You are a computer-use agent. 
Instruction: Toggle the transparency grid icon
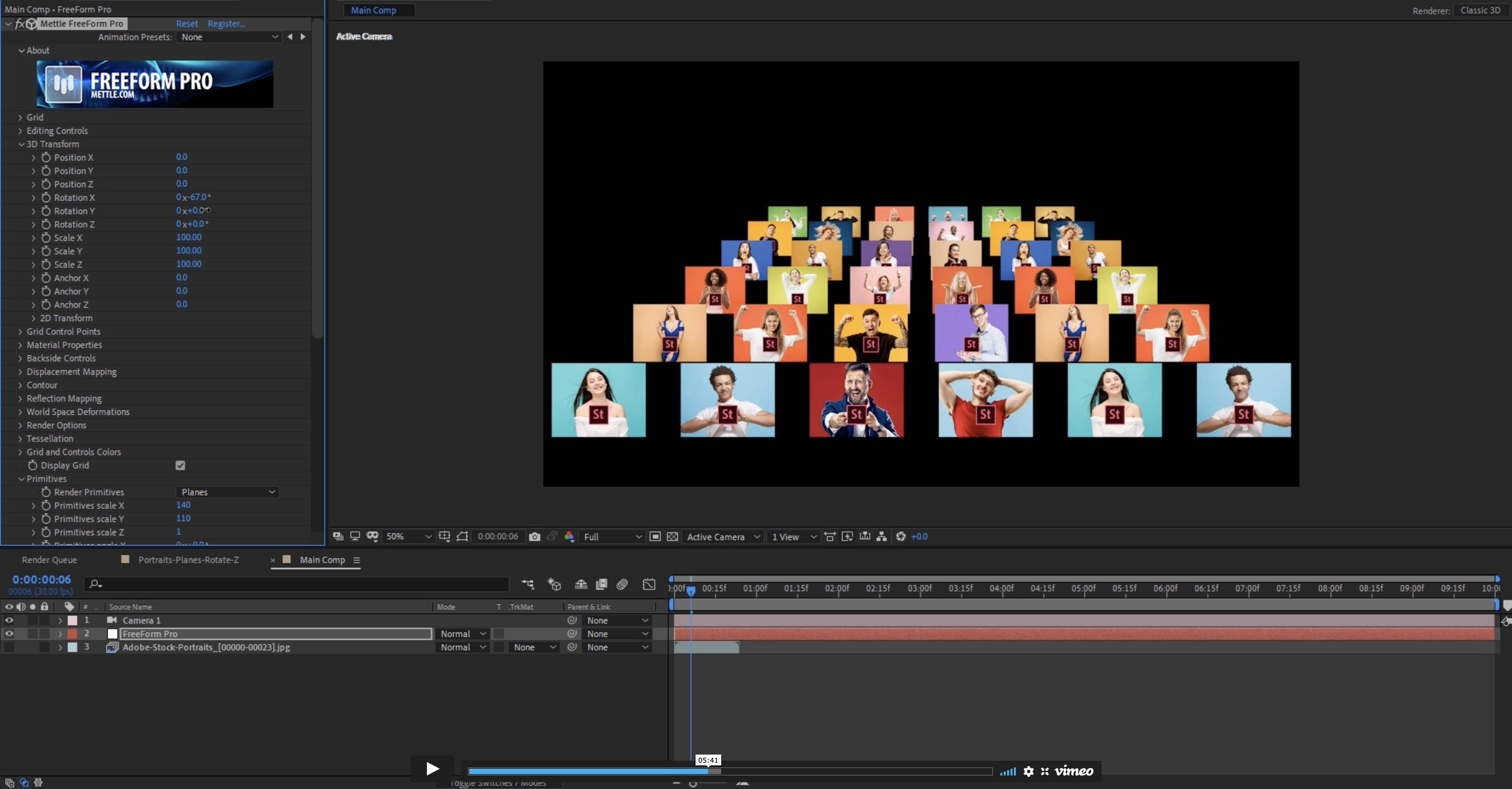(x=673, y=537)
